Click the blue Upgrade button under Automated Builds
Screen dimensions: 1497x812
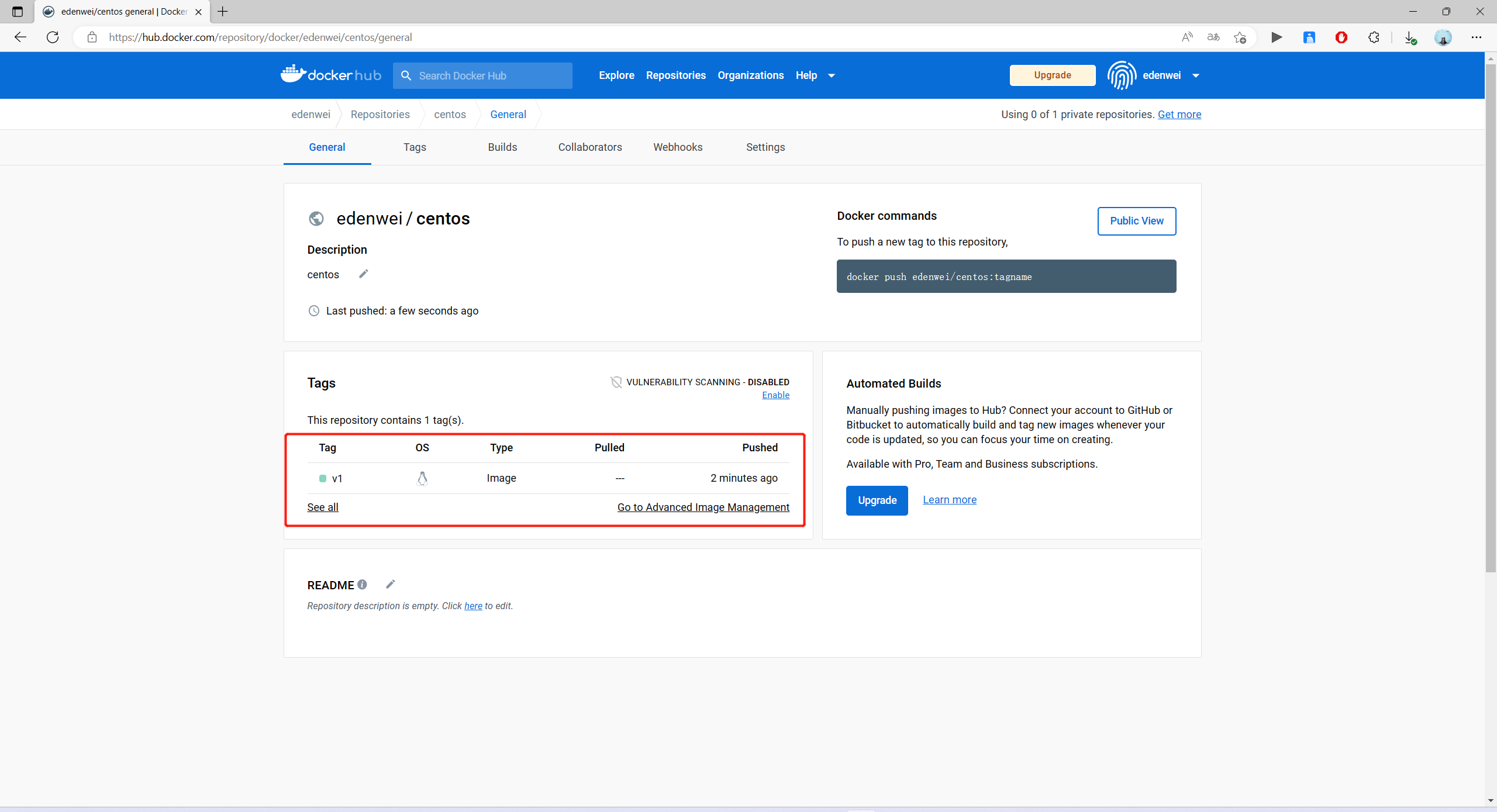[877, 500]
